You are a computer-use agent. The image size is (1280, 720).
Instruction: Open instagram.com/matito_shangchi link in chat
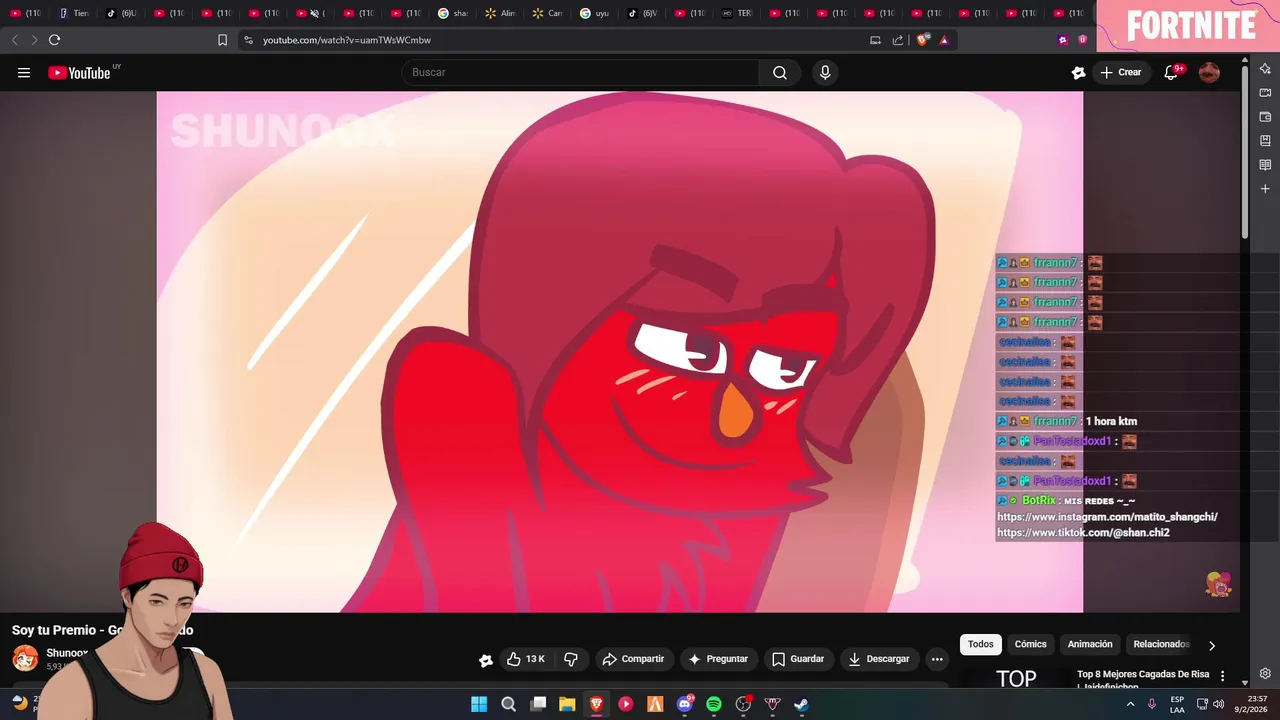pyautogui.click(x=1107, y=517)
